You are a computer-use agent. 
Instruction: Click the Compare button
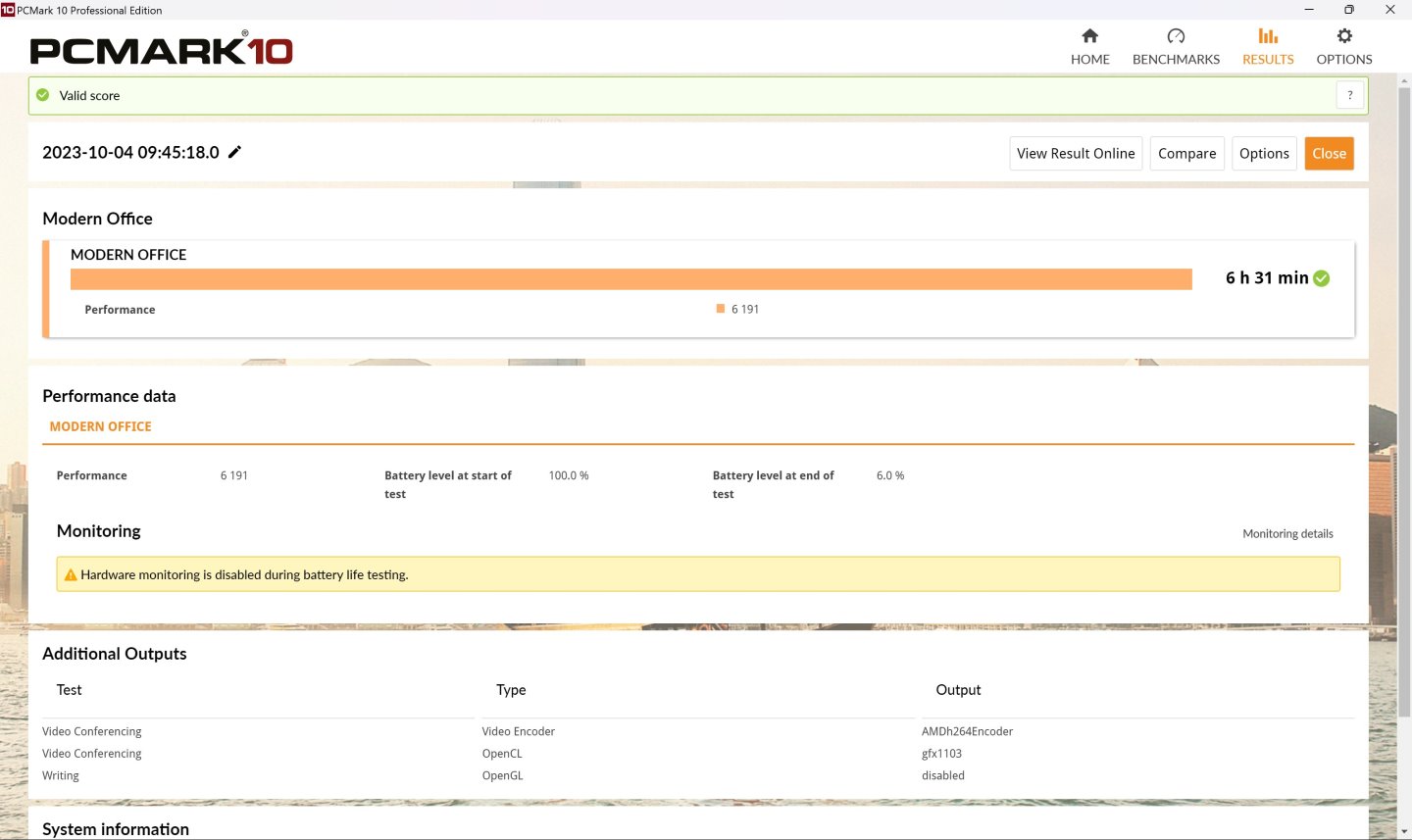point(1186,153)
